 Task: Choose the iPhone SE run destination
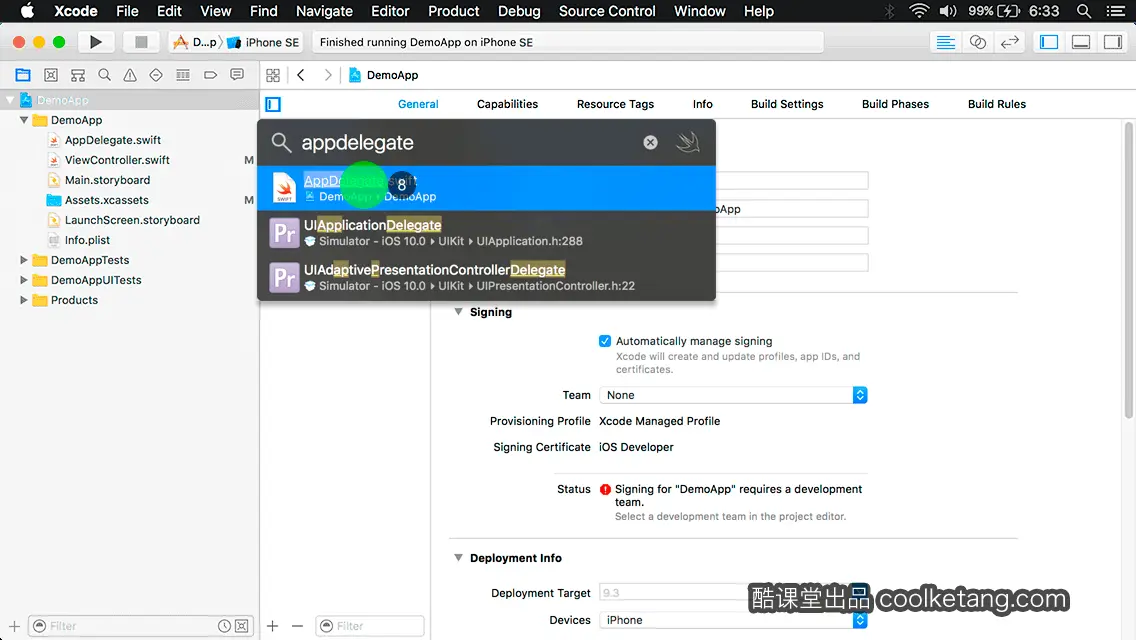click(264, 42)
